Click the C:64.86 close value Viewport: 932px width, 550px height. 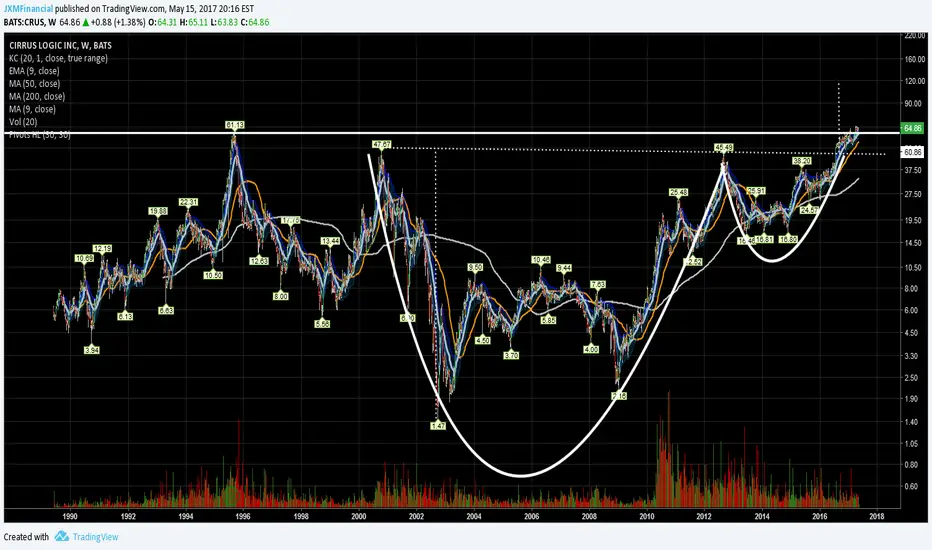tap(255, 23)
